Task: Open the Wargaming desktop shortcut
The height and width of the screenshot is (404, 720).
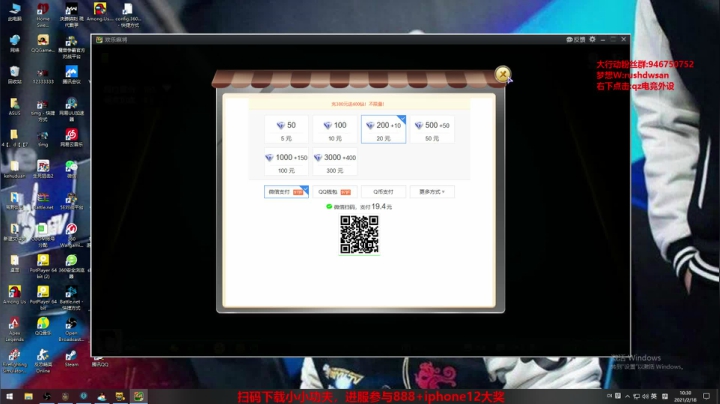Action: pos(71,235)
